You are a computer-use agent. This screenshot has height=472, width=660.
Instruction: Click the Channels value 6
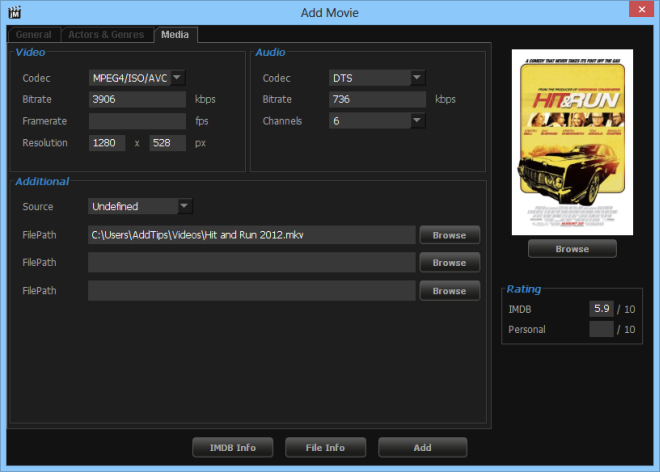(x=369, y=121)
